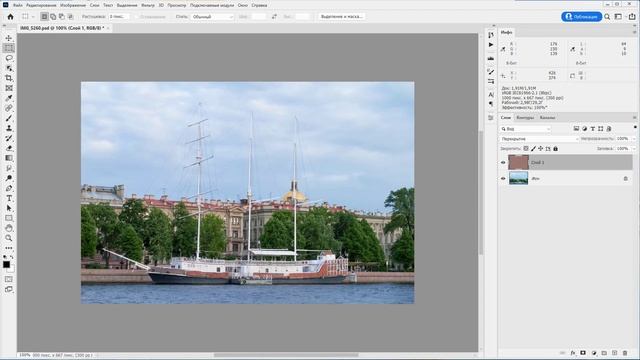
Task: Open the Фильтр menu
Action: pyautogui.click(x=148, y=5)
